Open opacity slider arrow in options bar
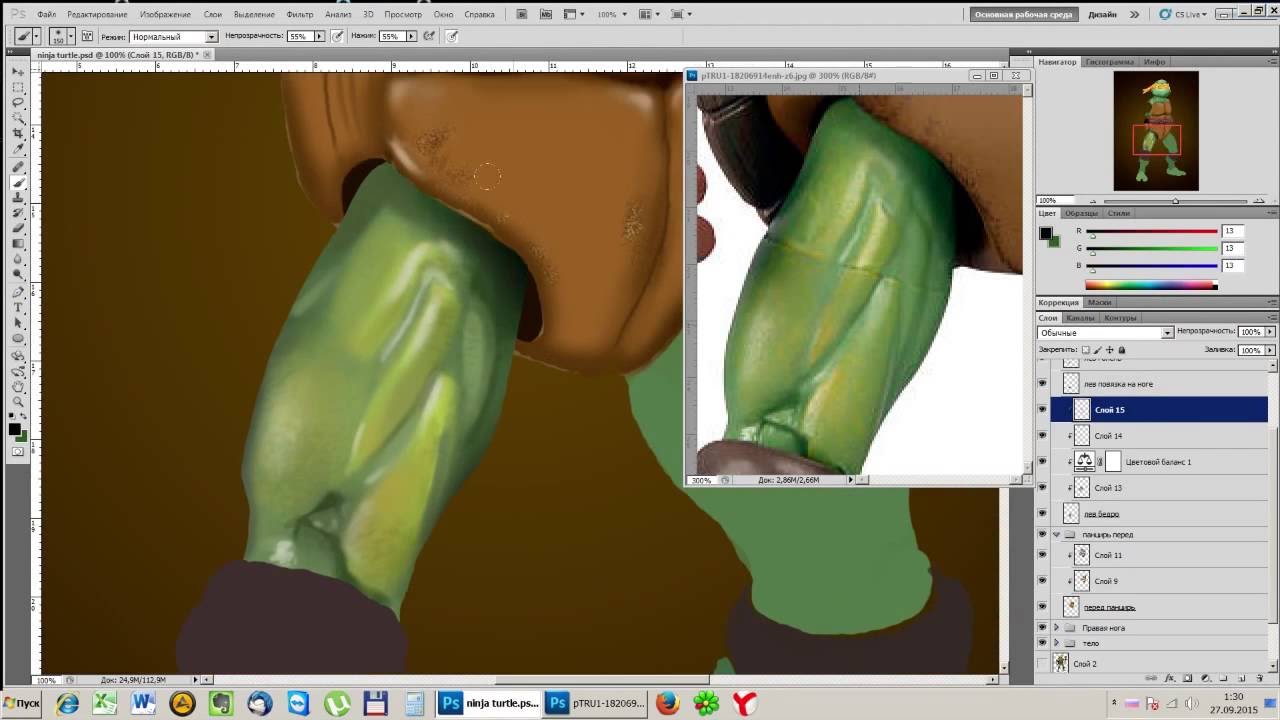The image size is (1280, 720). point(319,36)
